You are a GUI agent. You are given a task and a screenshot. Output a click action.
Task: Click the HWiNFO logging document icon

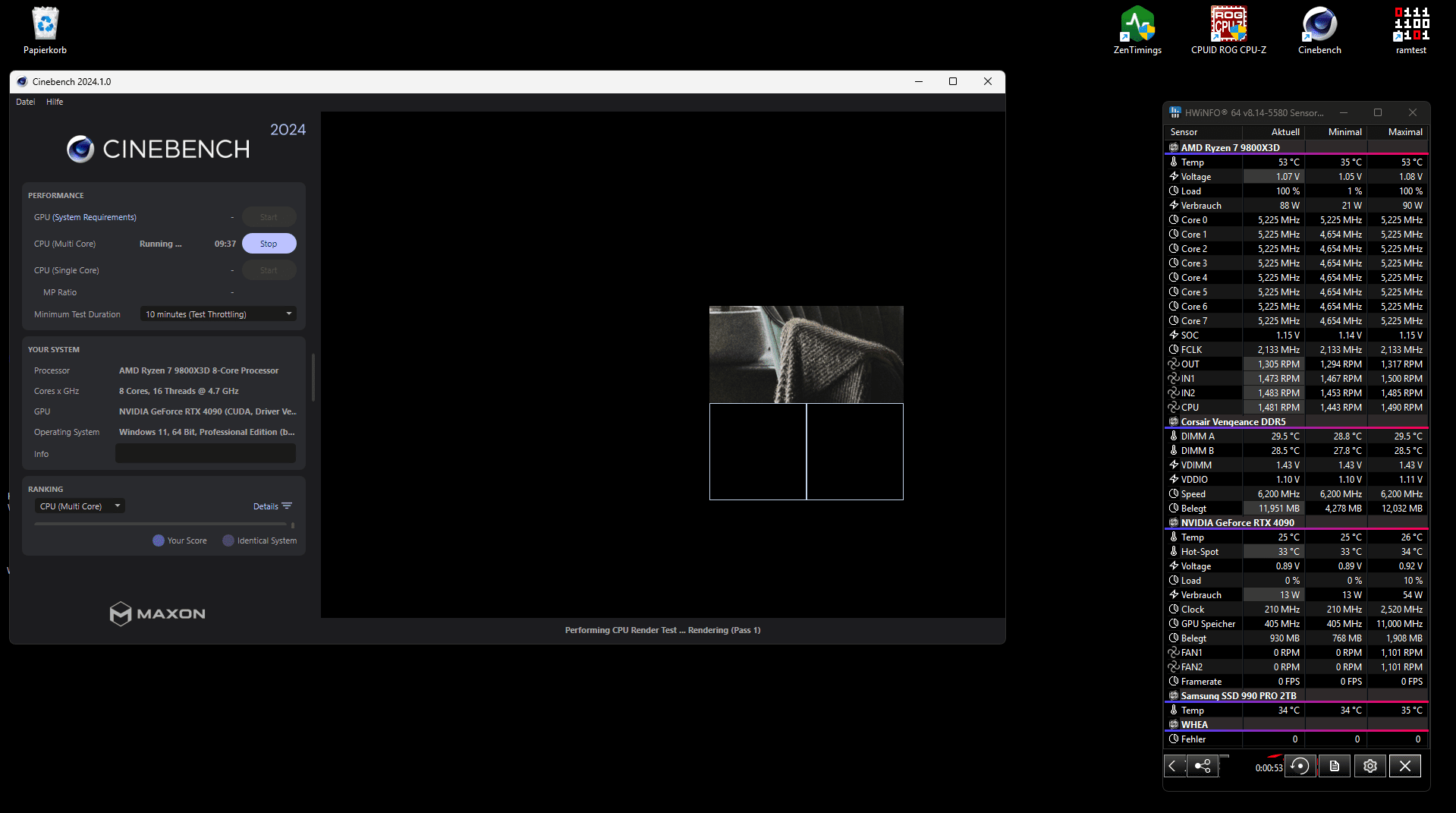click(1334, 766)
